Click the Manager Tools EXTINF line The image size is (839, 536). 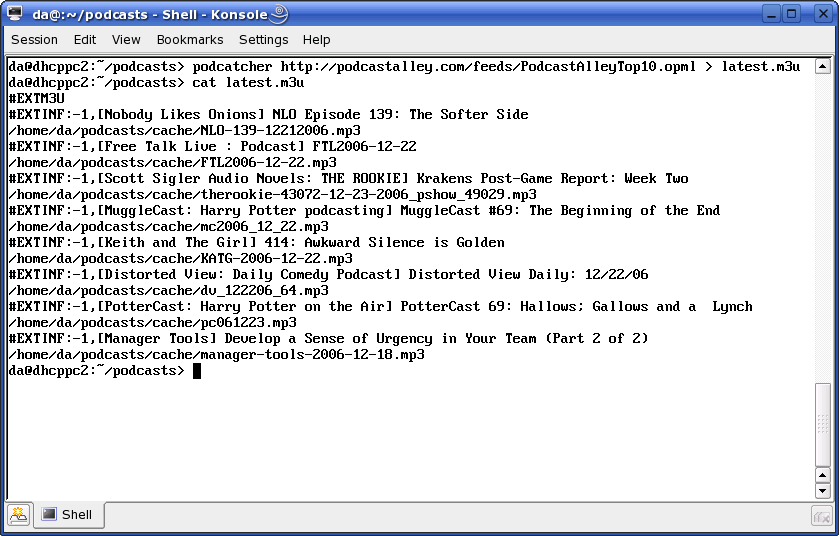(x=329, y=339)
